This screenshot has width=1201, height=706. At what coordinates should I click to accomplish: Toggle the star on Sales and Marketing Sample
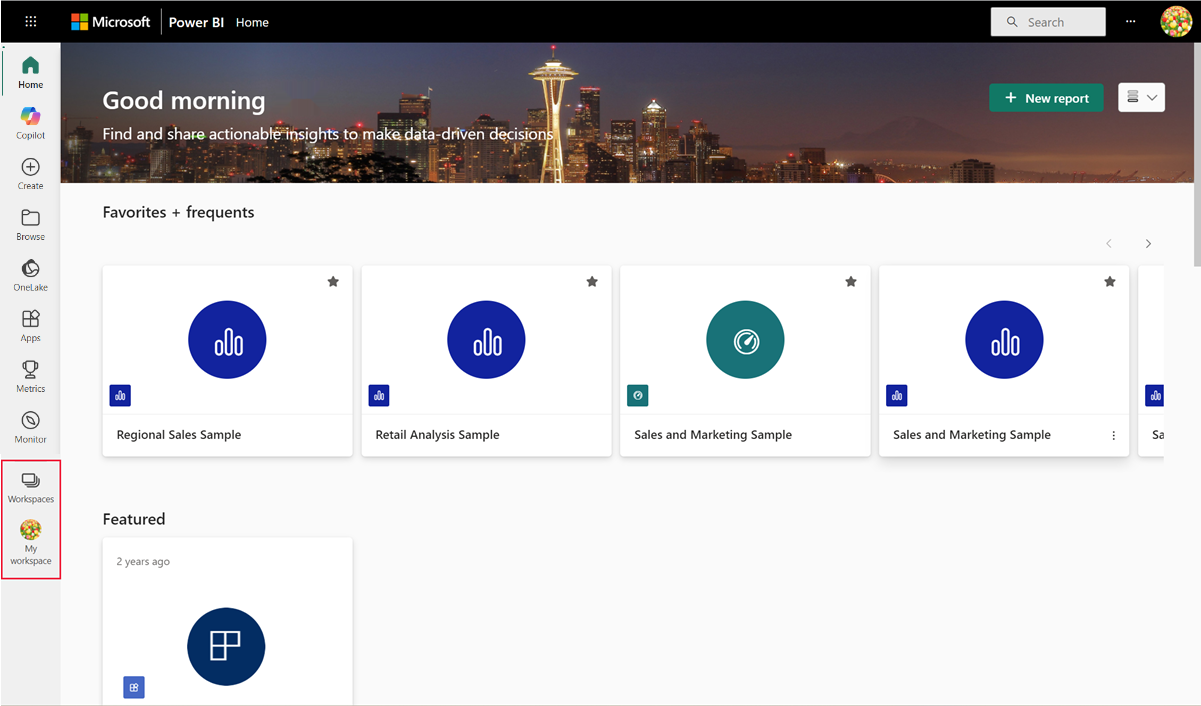pos(851,281)
